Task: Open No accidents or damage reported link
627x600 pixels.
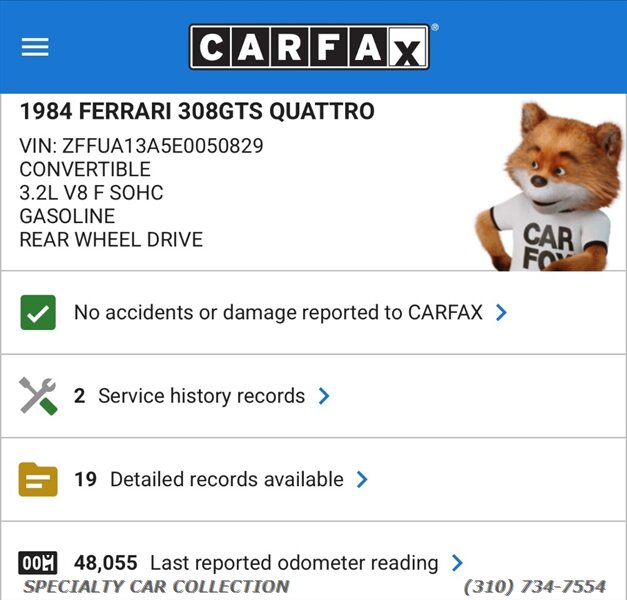Action: [x=278, y=312]
